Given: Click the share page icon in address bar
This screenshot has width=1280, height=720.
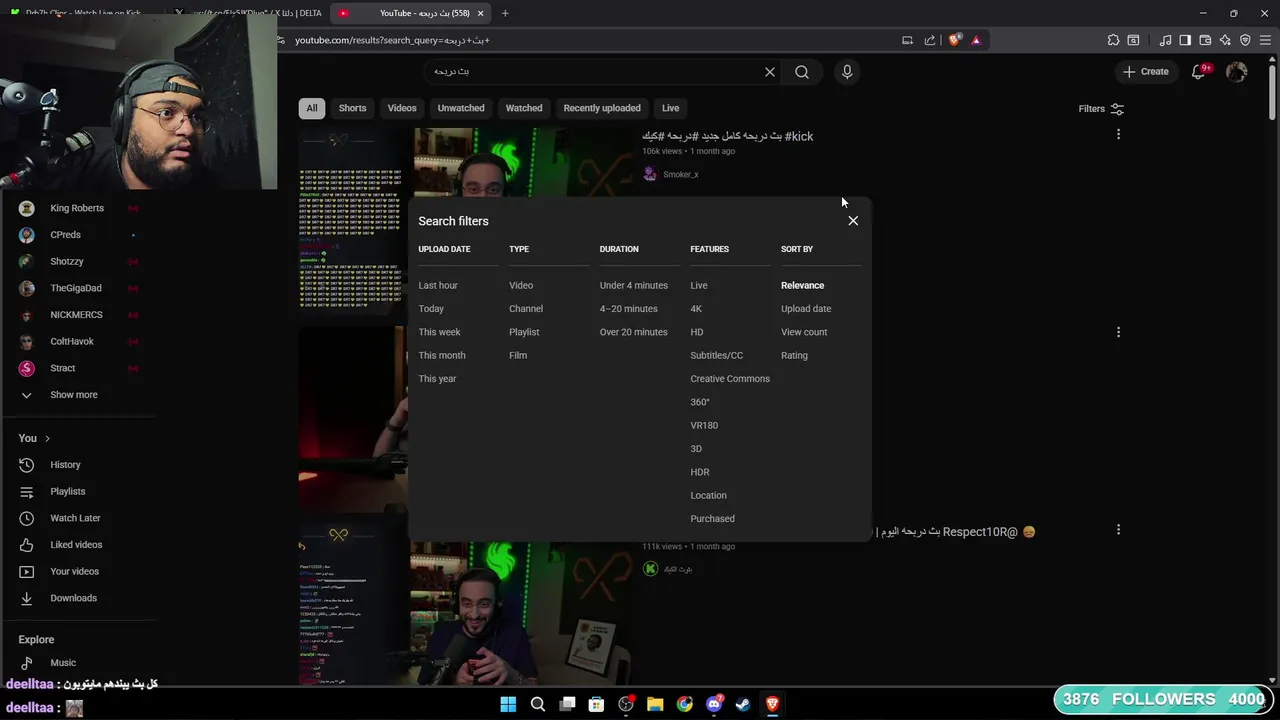Looking at the screenshot, I should click(930, 40).
